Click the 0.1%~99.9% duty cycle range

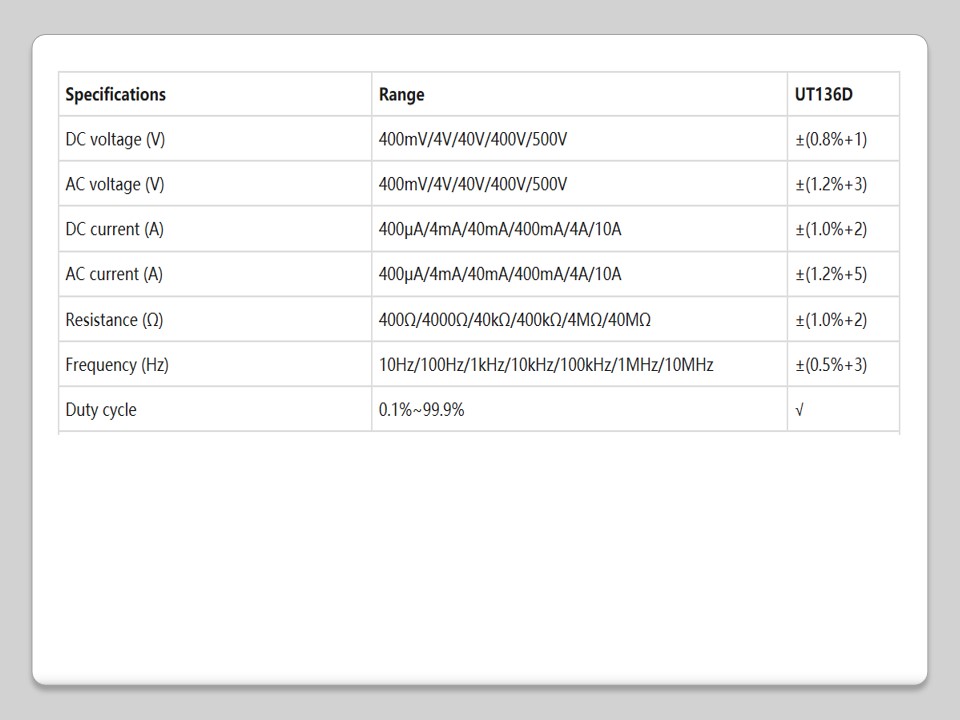(421, 410)
